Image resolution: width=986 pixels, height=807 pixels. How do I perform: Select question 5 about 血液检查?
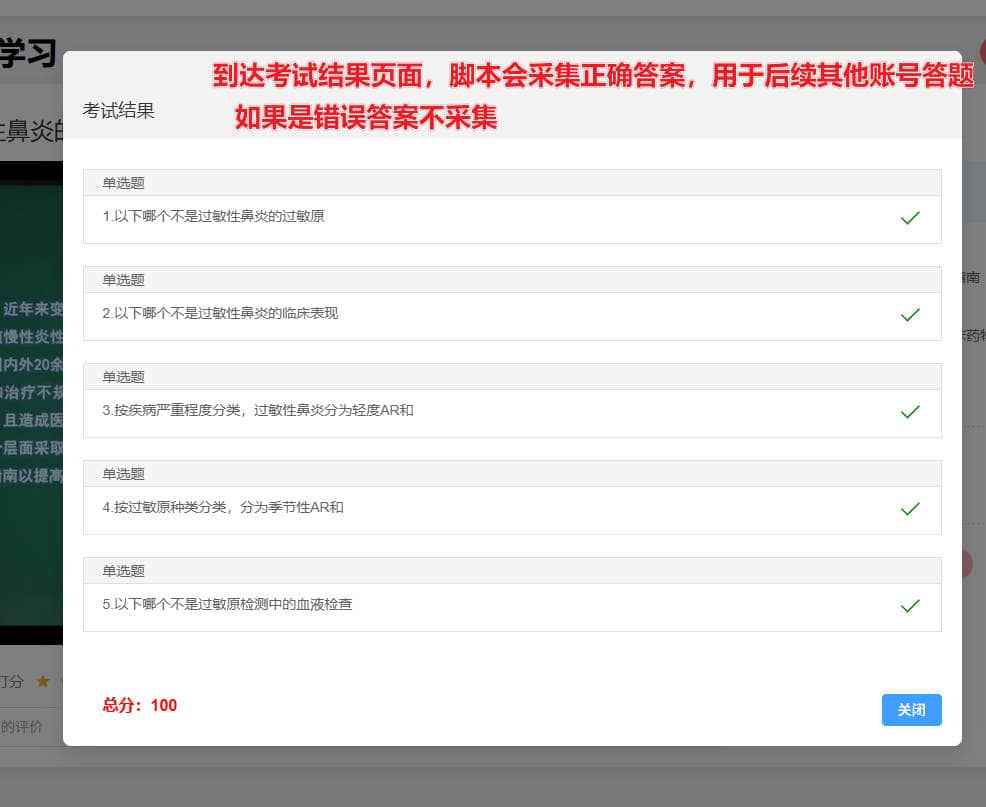227,604
